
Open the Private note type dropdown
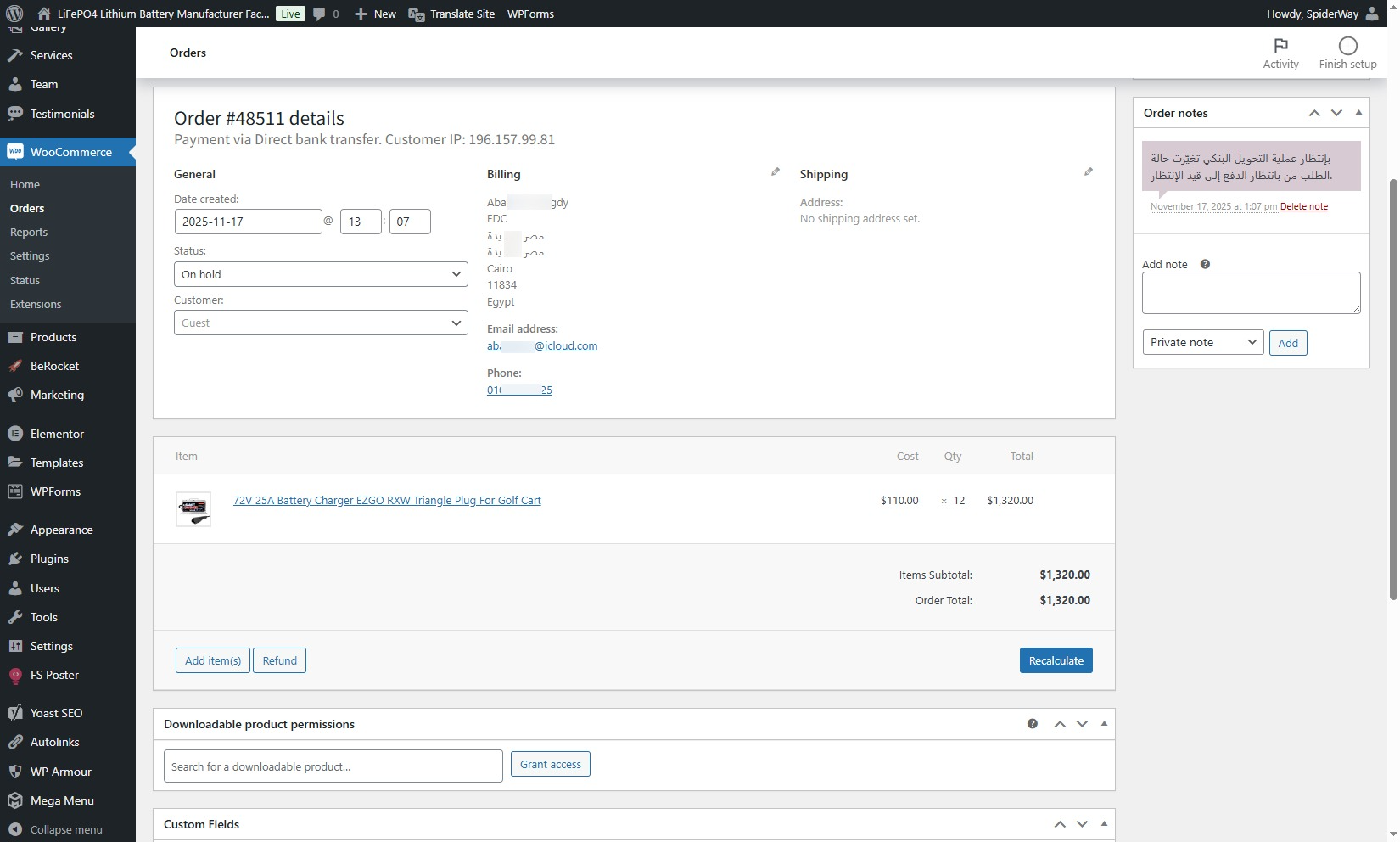1202,343
